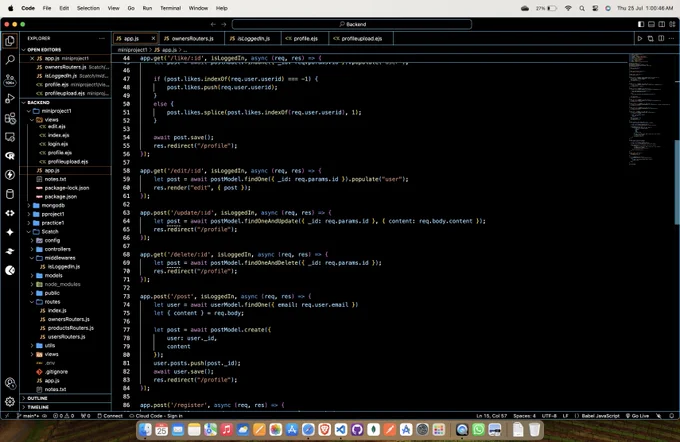This screenshot has width=680, height=442.
Task: Click the Spaces: 4 indentation setting
Action: click(524, 416)
